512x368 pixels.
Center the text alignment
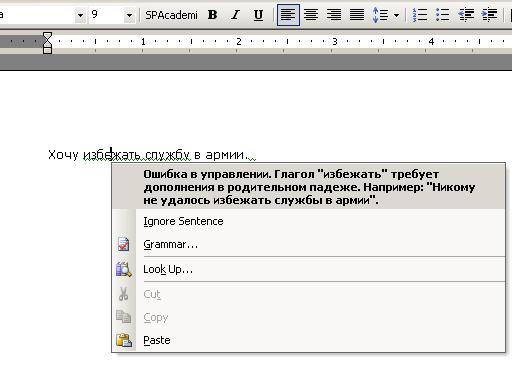click(311, 15)
